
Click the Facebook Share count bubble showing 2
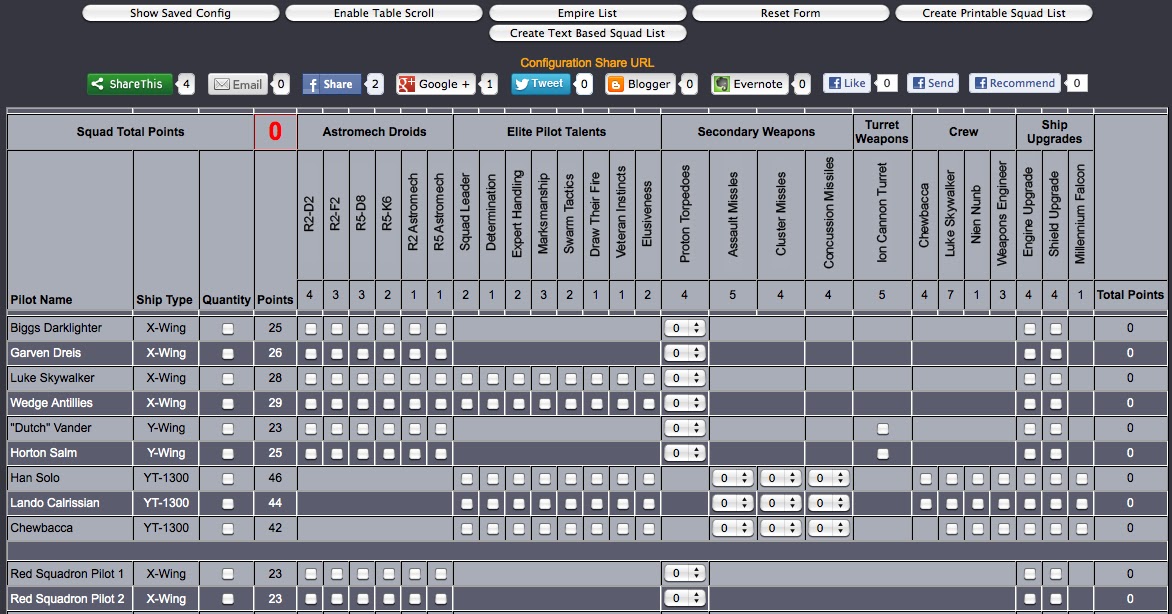click(x=374, y=84)
